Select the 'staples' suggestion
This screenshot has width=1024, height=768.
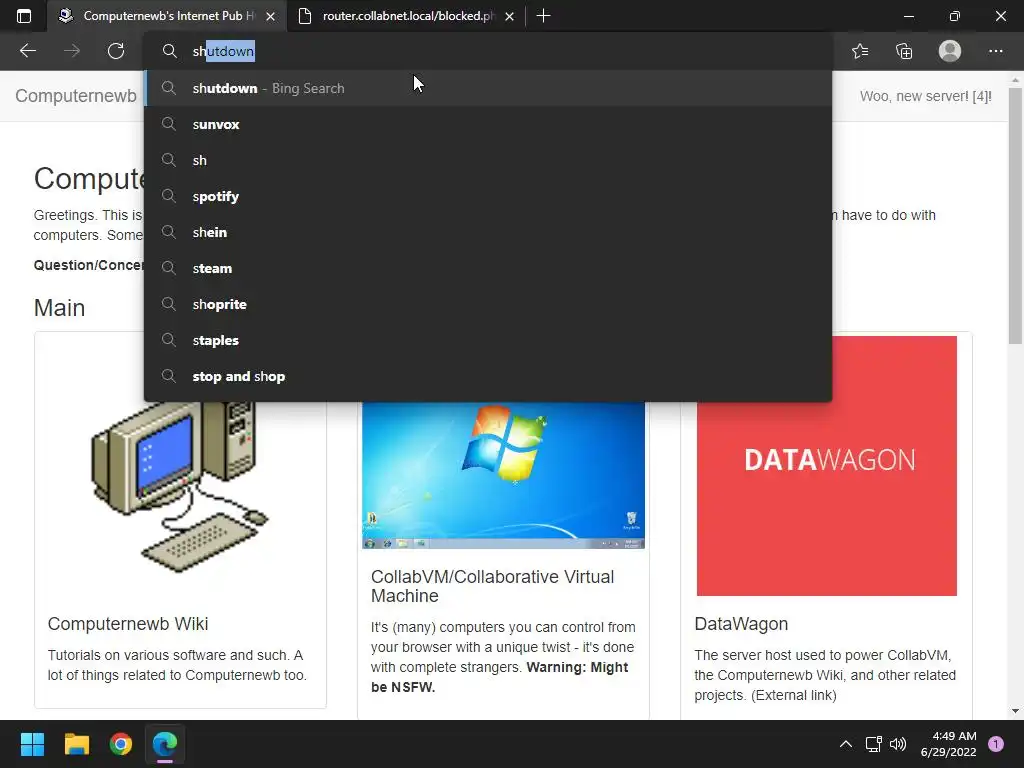(488, 340)
